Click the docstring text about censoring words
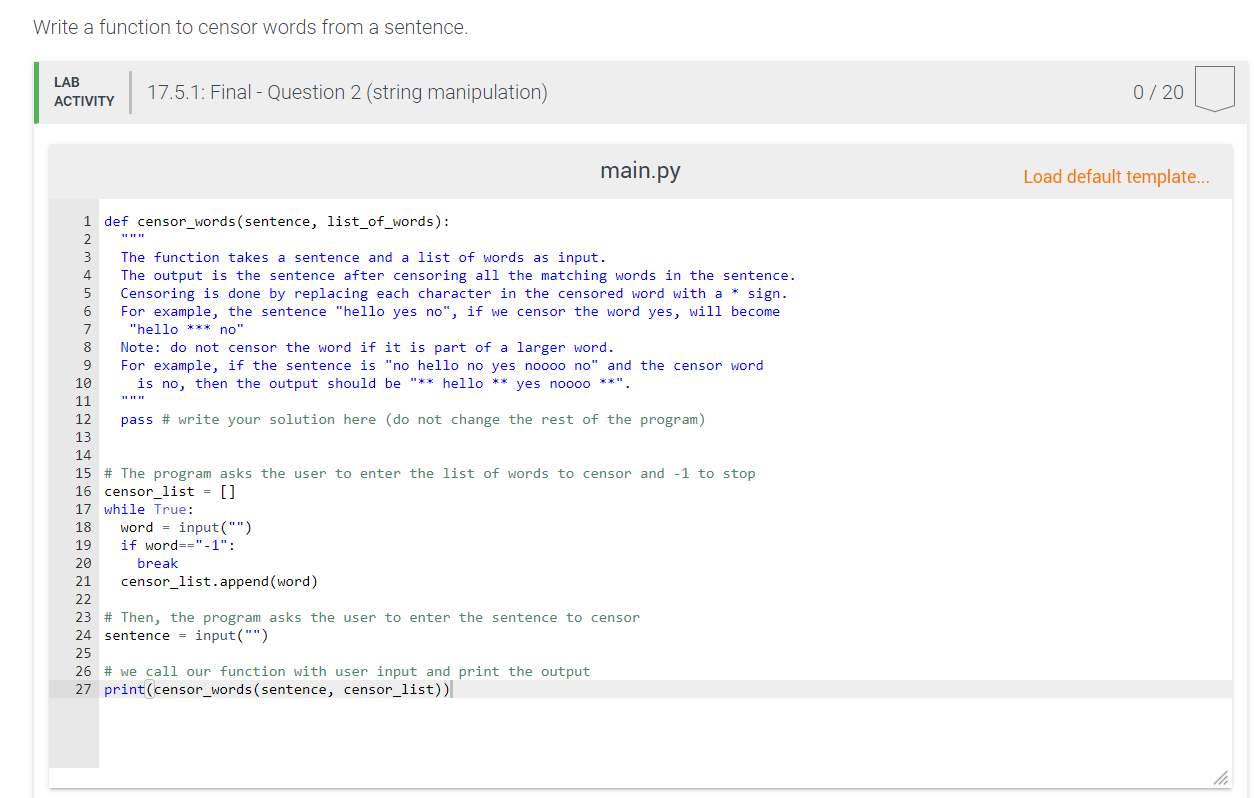 click(x=400, y=293)
